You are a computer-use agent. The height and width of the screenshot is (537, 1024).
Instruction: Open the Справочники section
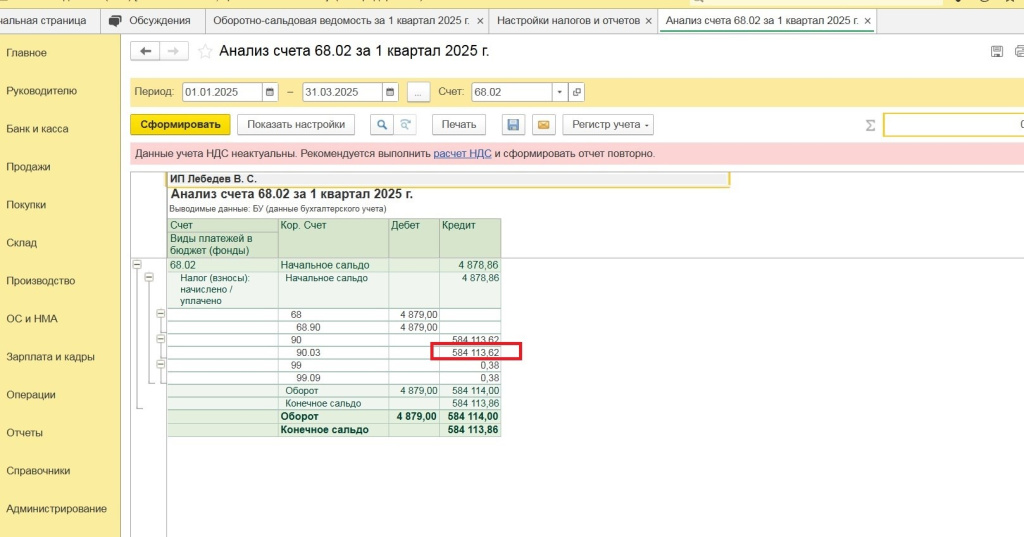[38, 470]
